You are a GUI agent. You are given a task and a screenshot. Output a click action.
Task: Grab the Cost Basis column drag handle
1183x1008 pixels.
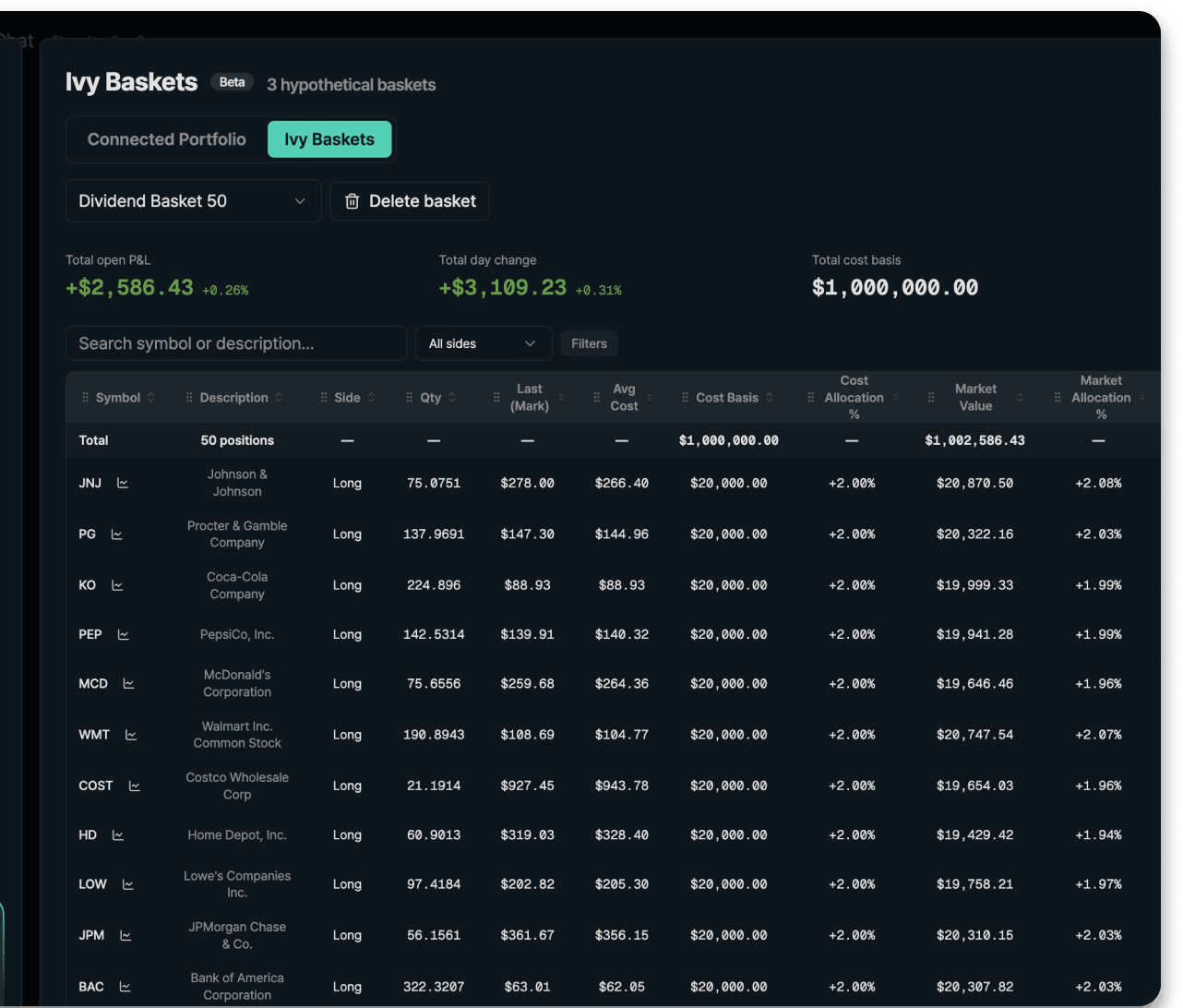coord(685,398)
